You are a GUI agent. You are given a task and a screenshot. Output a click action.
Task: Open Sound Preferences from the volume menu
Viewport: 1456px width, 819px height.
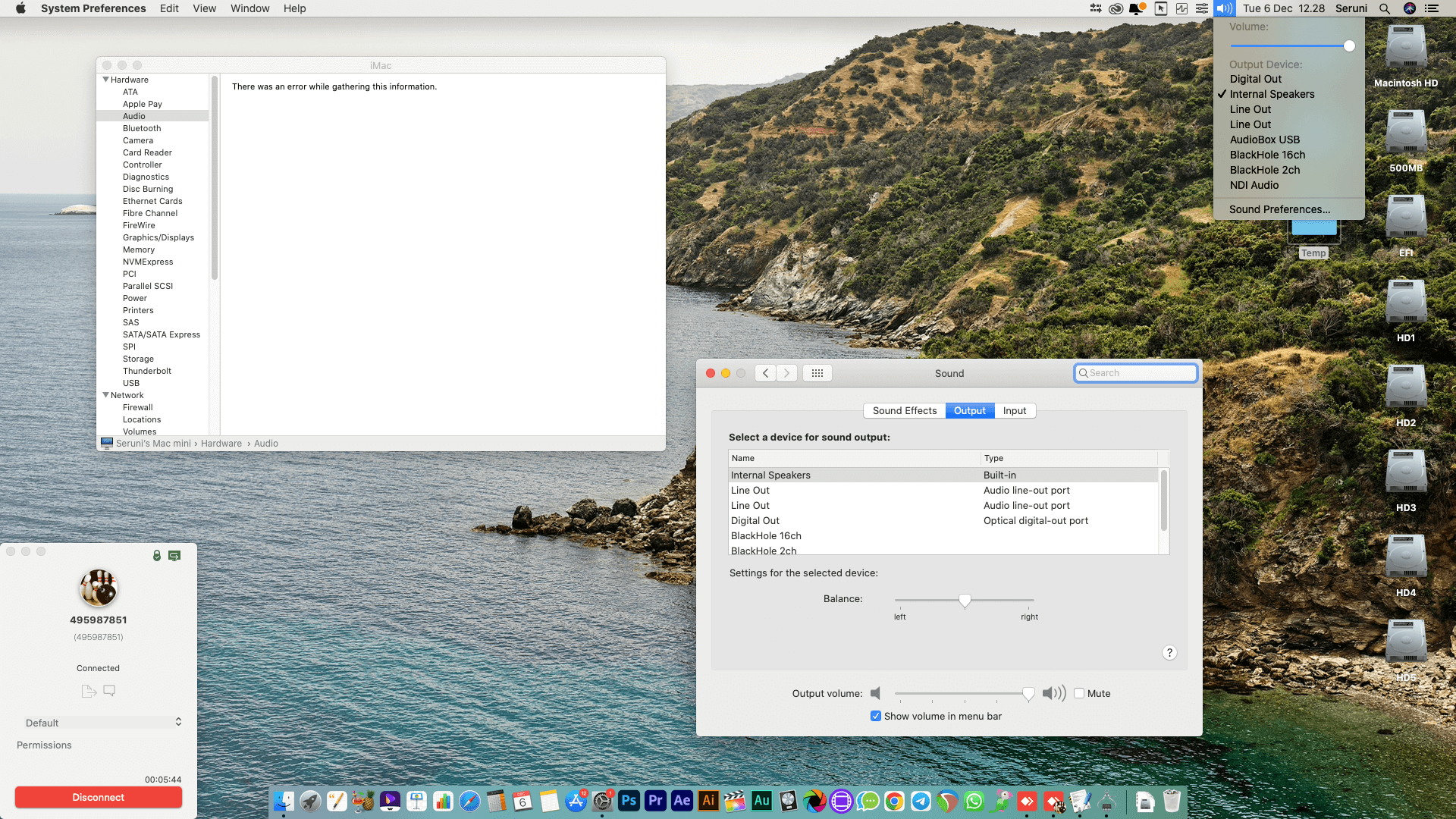1279,209
